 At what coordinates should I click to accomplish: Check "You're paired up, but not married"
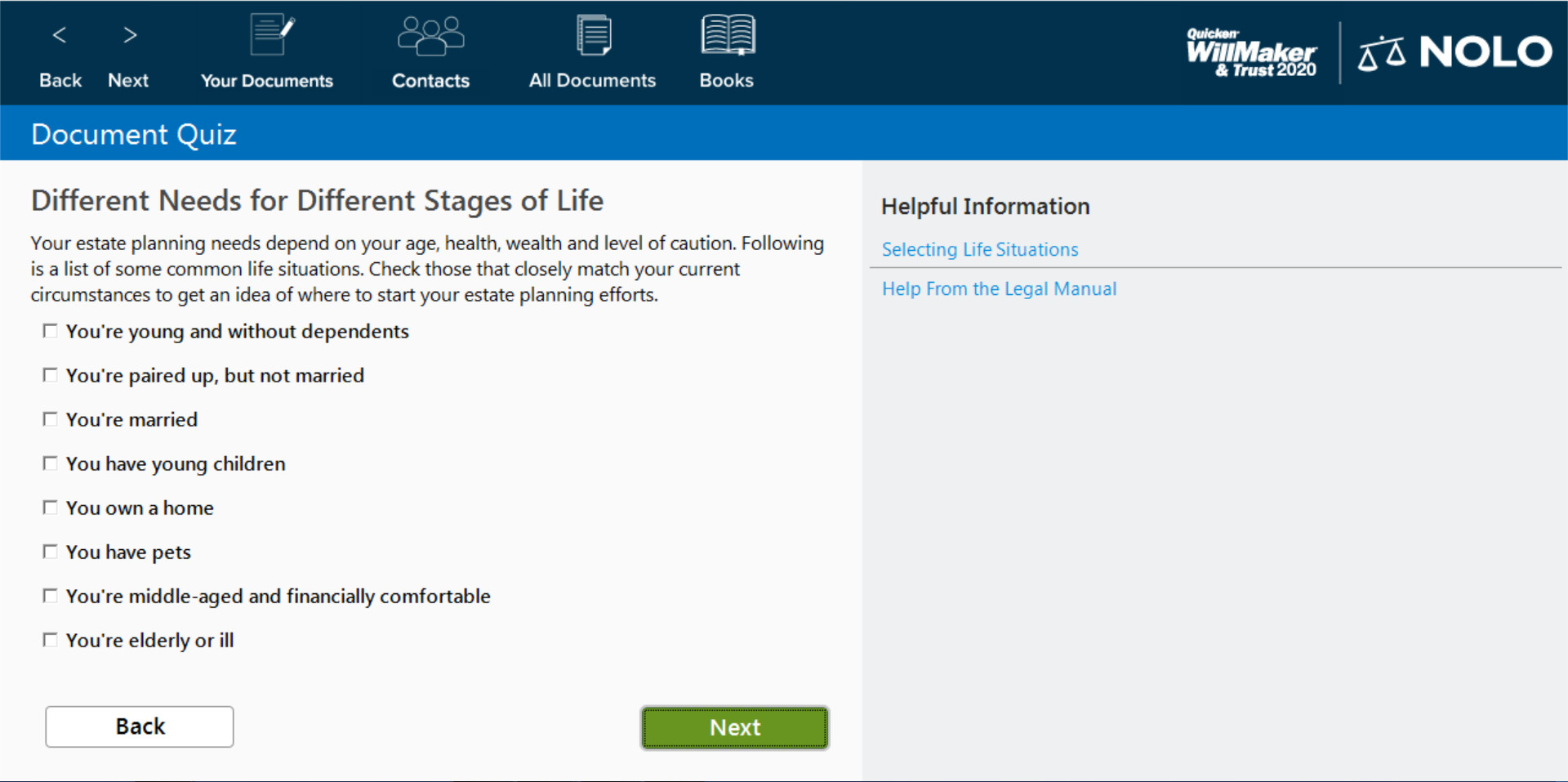pyautogui.click(x=50, y=374)
